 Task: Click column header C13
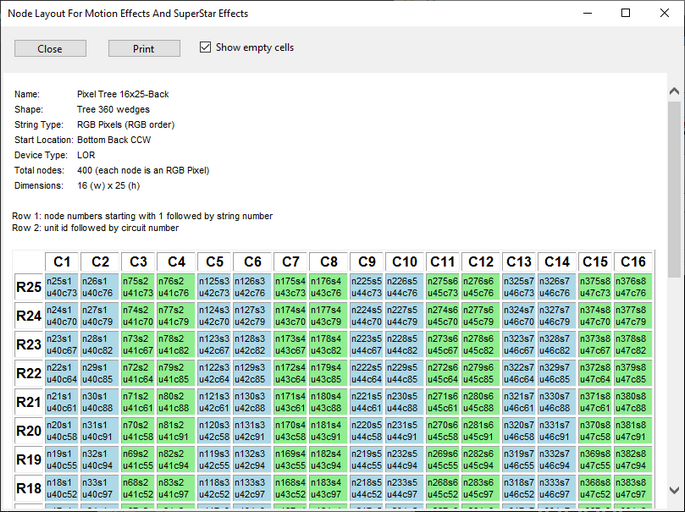click(519, 262)
